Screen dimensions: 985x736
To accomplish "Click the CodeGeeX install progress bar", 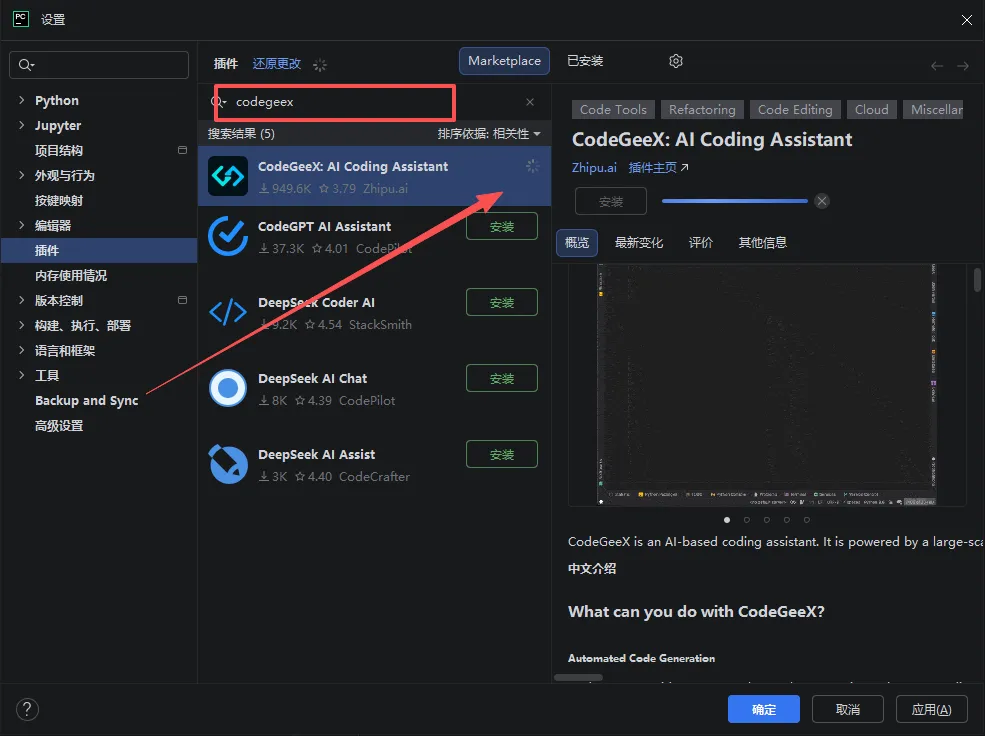I will pos(734,201).
